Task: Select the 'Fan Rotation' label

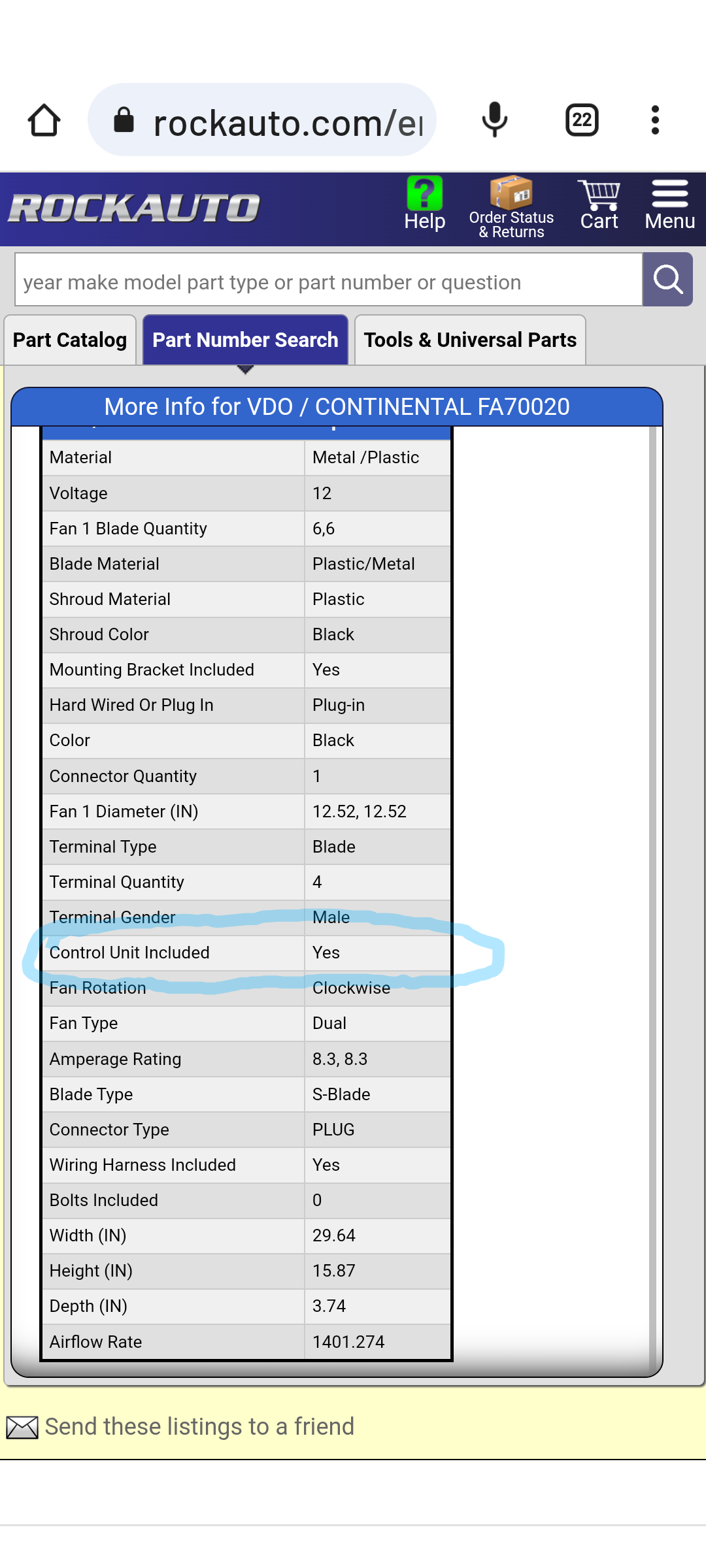Action: pyautogui.click(x=97, y=988)
